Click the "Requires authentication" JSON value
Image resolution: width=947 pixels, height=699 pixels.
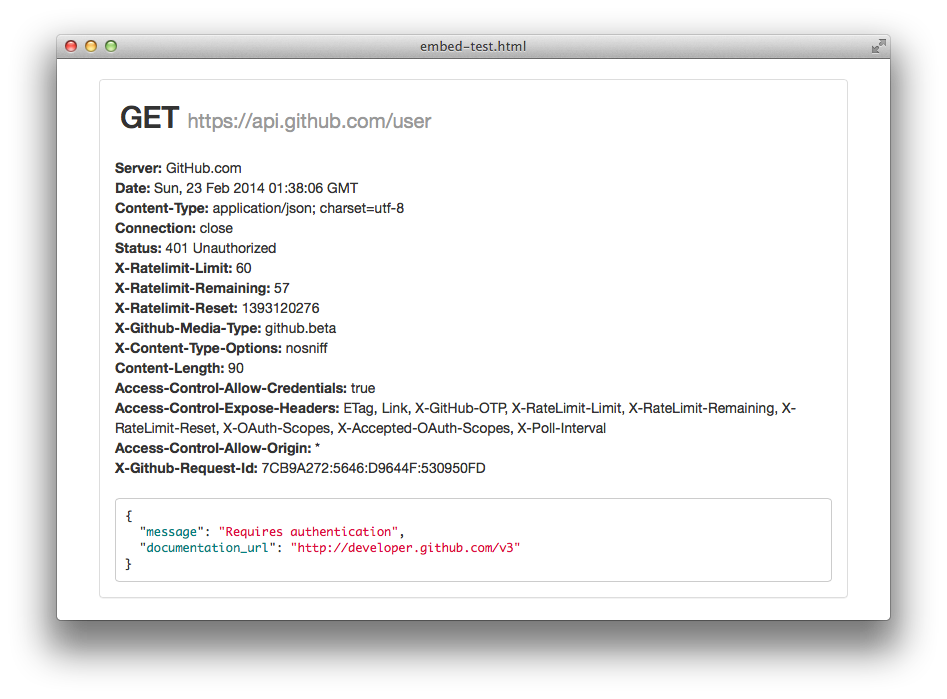(308, 532)
